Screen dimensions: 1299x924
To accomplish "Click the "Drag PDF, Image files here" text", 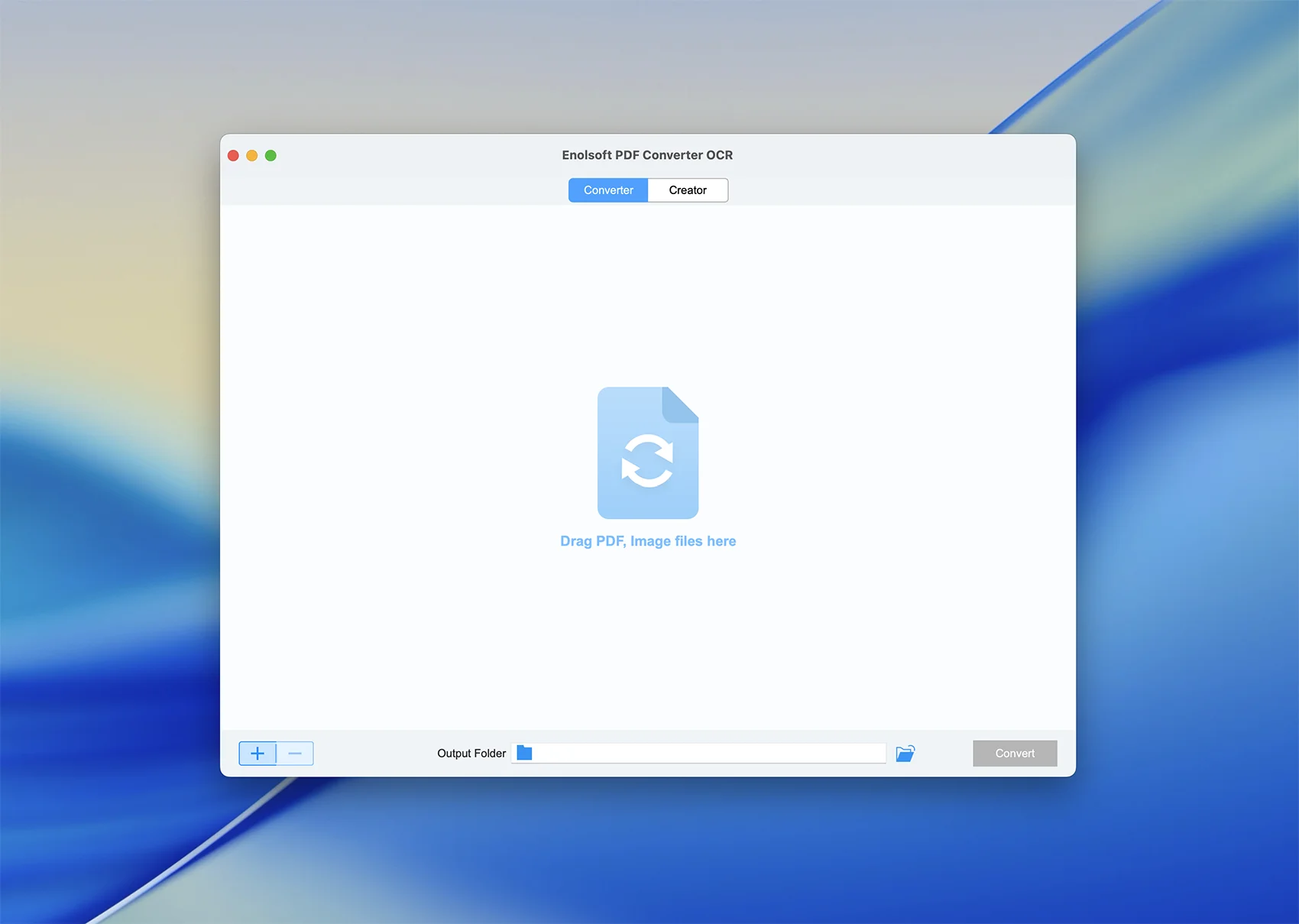I will pyautogui.click(x=648, y=541).
